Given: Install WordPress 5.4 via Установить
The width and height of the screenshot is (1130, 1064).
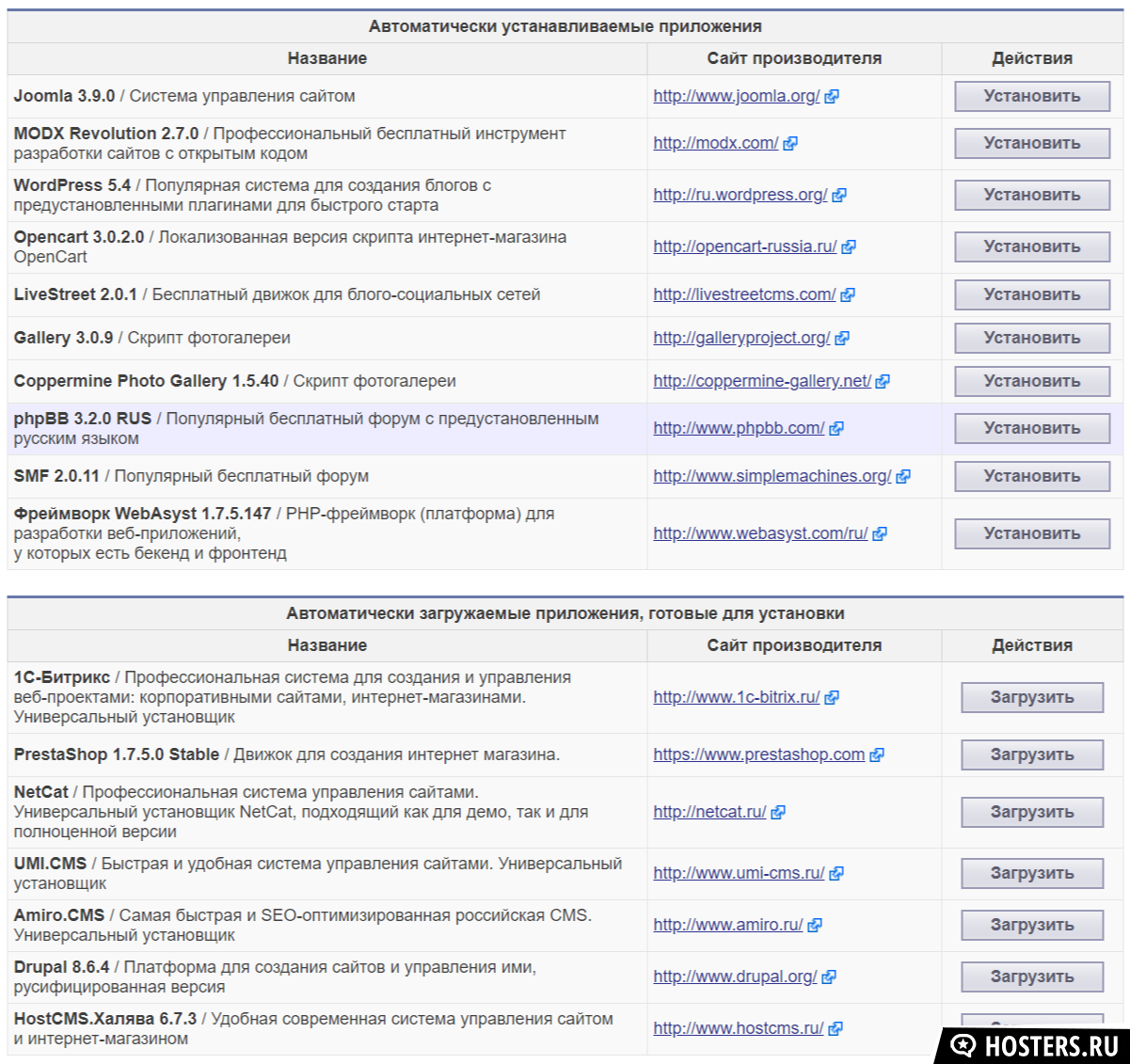Looking at the screenshot, I should coord(1032,195).
